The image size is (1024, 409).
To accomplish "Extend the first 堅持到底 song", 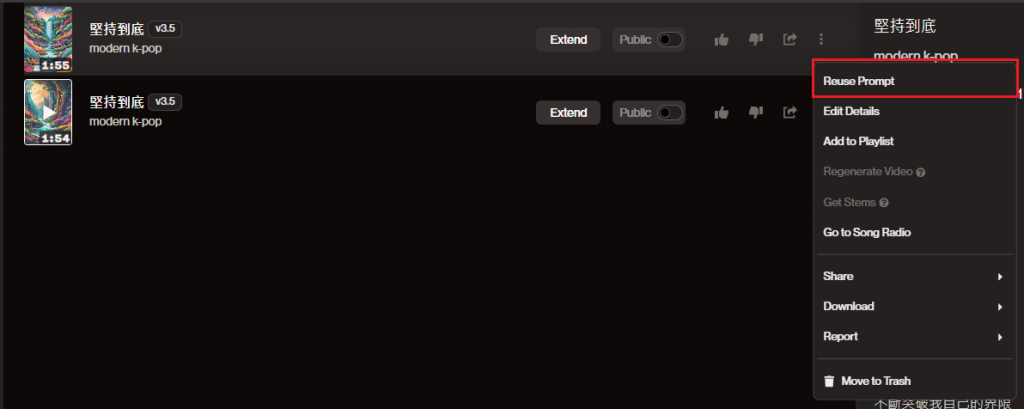I will (x=568, y=40).
